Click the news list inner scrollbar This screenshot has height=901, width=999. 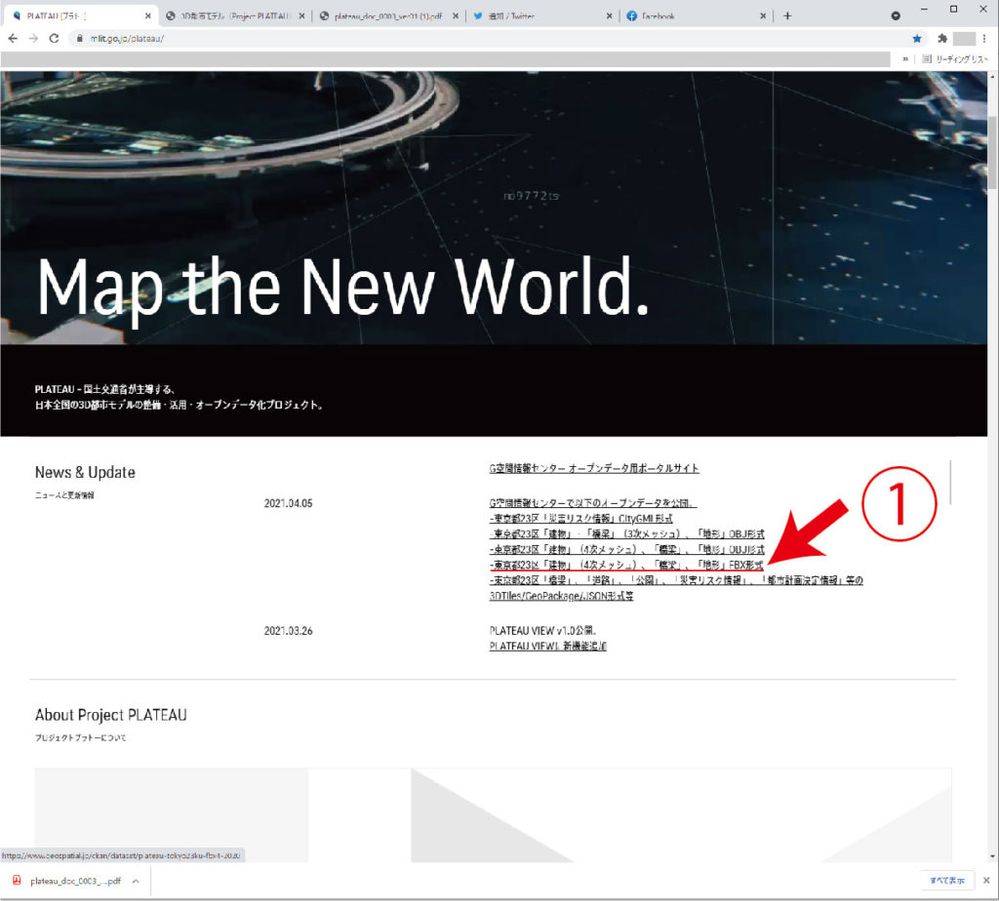(951, 482)
